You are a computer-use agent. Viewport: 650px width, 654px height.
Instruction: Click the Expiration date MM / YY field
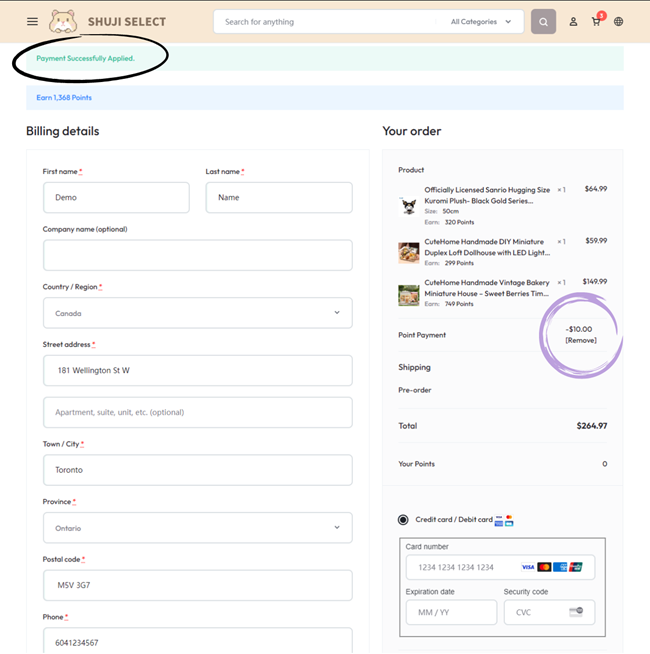[451, 612]
